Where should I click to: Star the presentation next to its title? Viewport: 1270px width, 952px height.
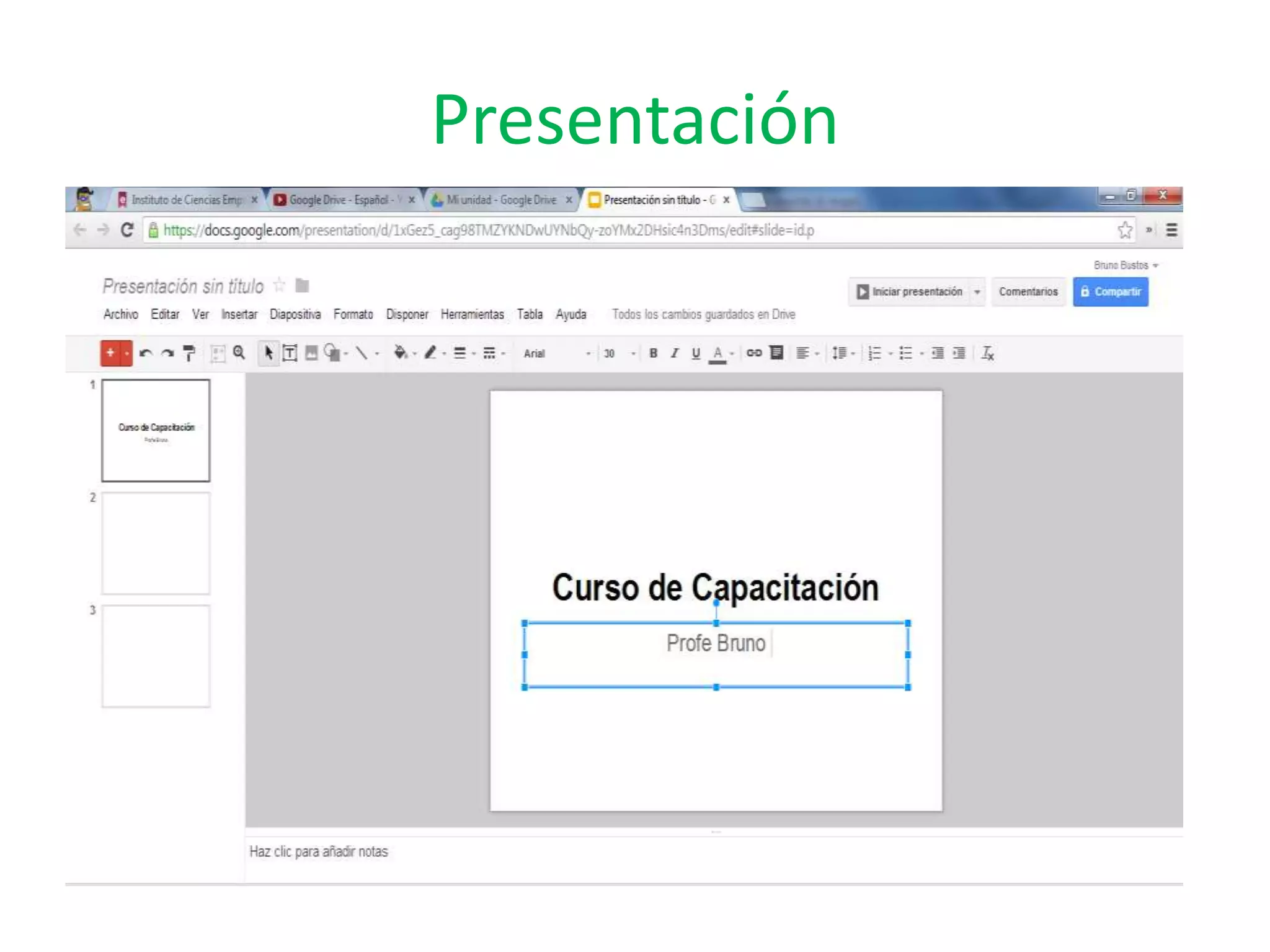point(280,285)
